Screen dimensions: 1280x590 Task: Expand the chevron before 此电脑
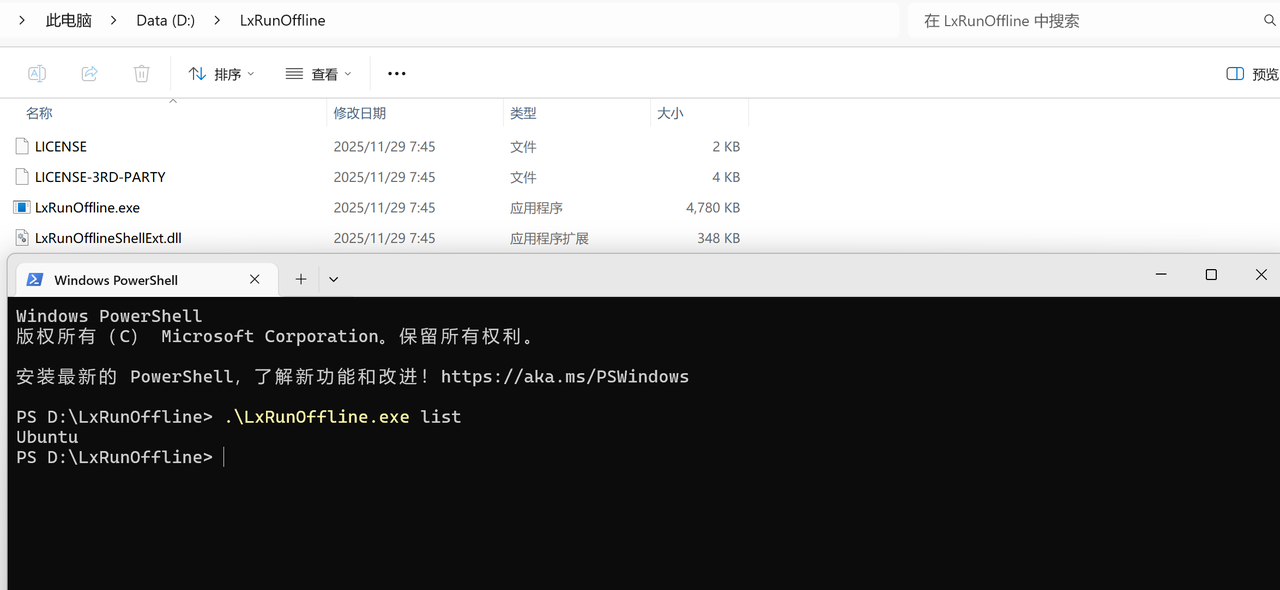22,20
